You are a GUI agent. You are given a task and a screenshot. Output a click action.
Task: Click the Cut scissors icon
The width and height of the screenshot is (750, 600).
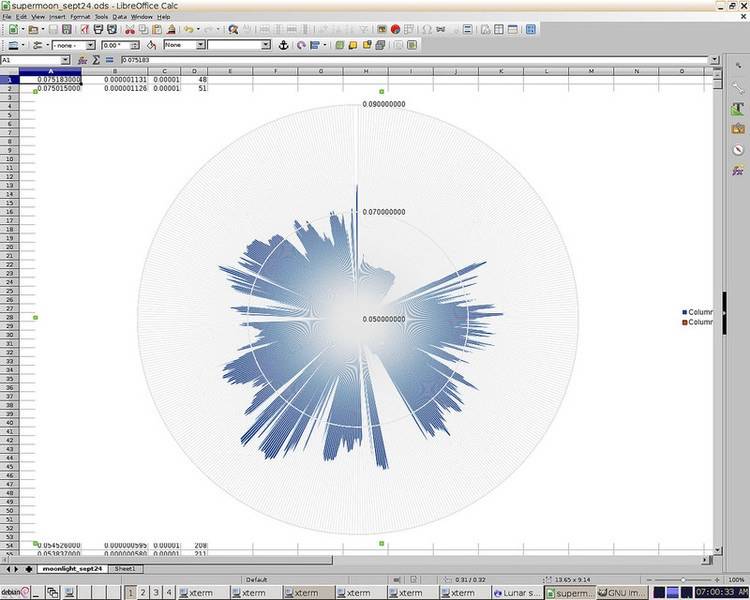click(x=130, y=30)
